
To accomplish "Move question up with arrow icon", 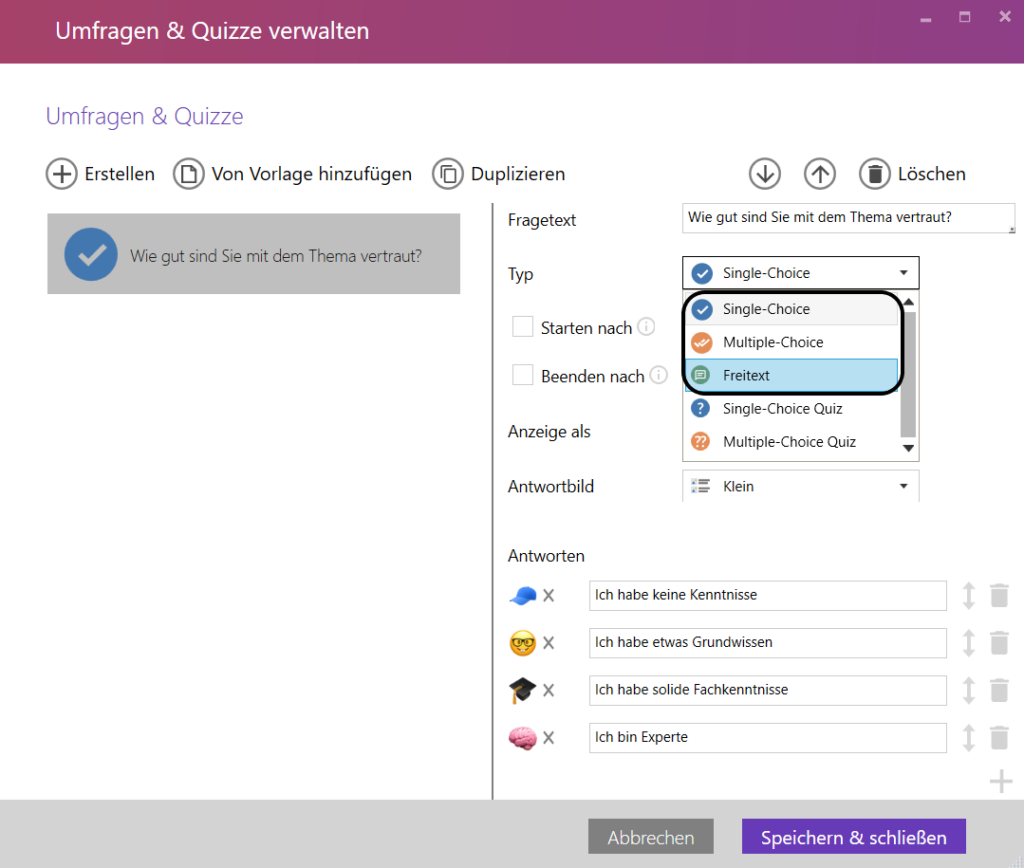I will pyautogui.click(x=820, y=174).
